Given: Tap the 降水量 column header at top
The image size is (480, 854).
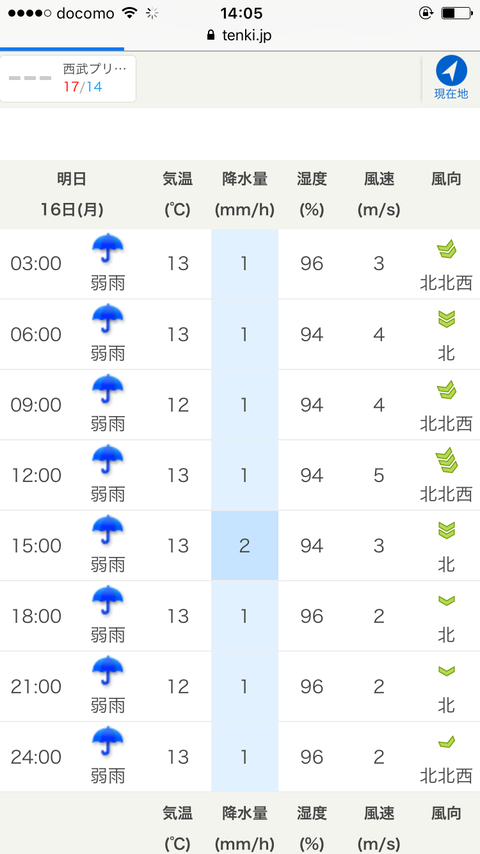Looking at the screenshot, I should tap(245, 194).
